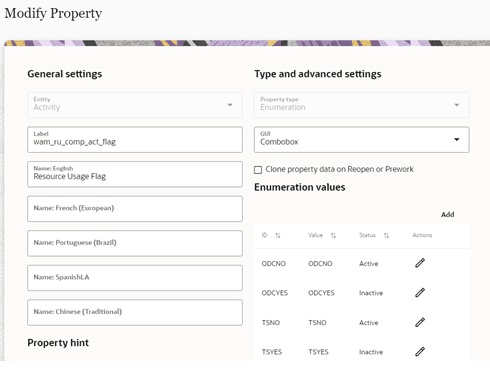Sort enumeration values by ID
The width and height of the screenshot is (490, 376).
click(x=278, y=235)
